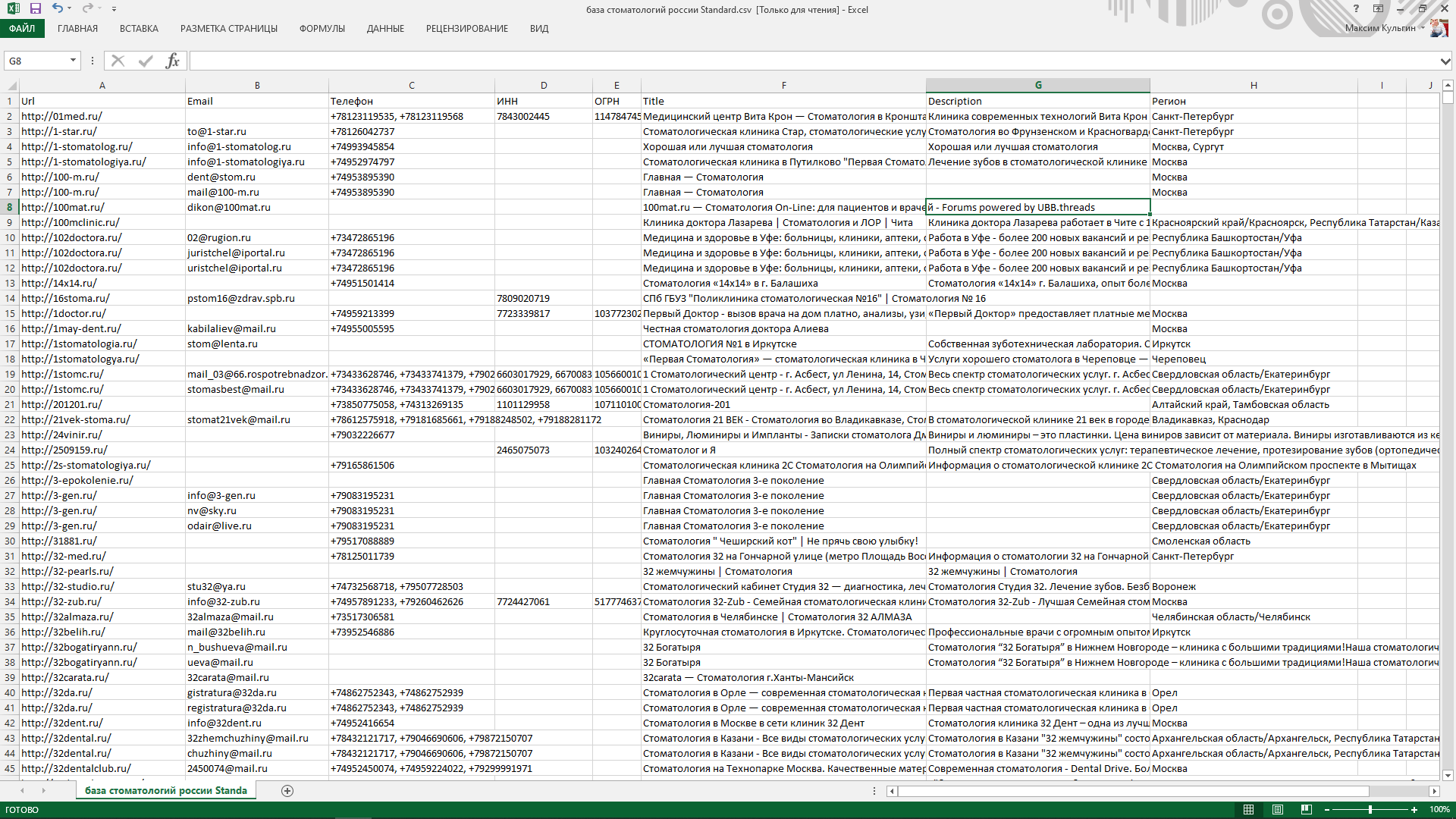
Task: Select column G header
Action: pyautogui.click(x=1037, y=86)
